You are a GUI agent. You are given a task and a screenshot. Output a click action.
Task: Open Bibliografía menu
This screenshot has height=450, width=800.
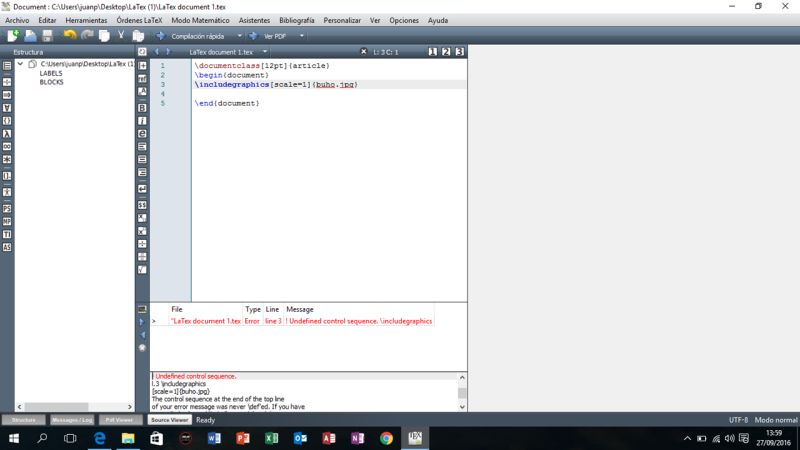(x=296, y=20)
